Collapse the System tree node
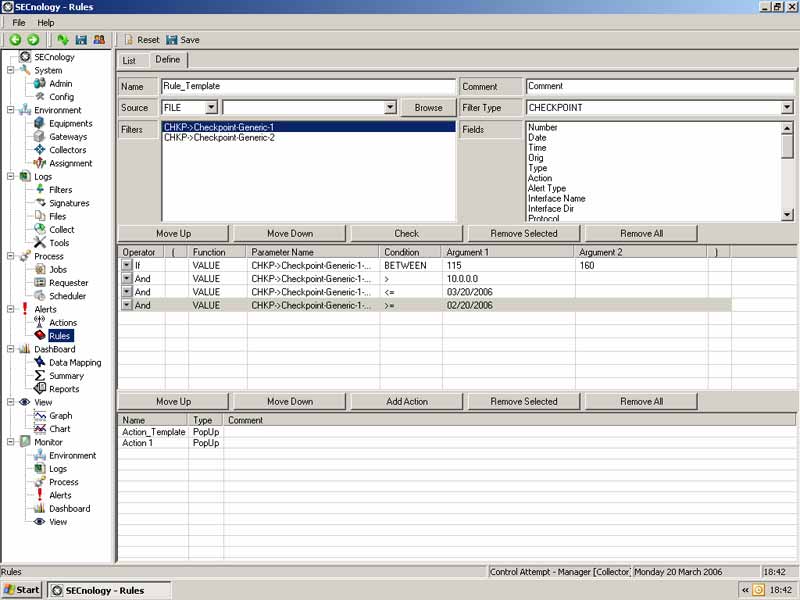This screenshot has height=600, width=800. click(11, 70)
